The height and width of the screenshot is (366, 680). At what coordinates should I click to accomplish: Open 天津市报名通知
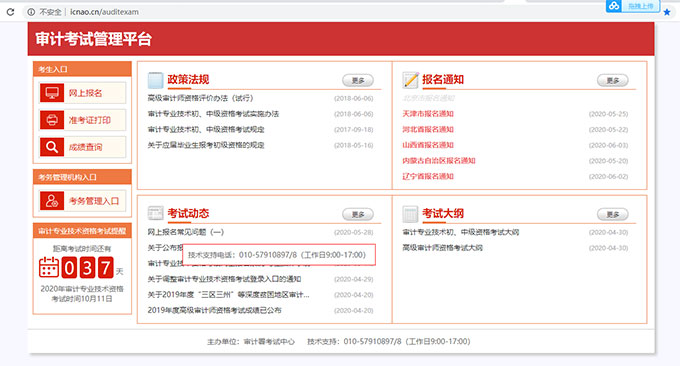click(428, 114)
